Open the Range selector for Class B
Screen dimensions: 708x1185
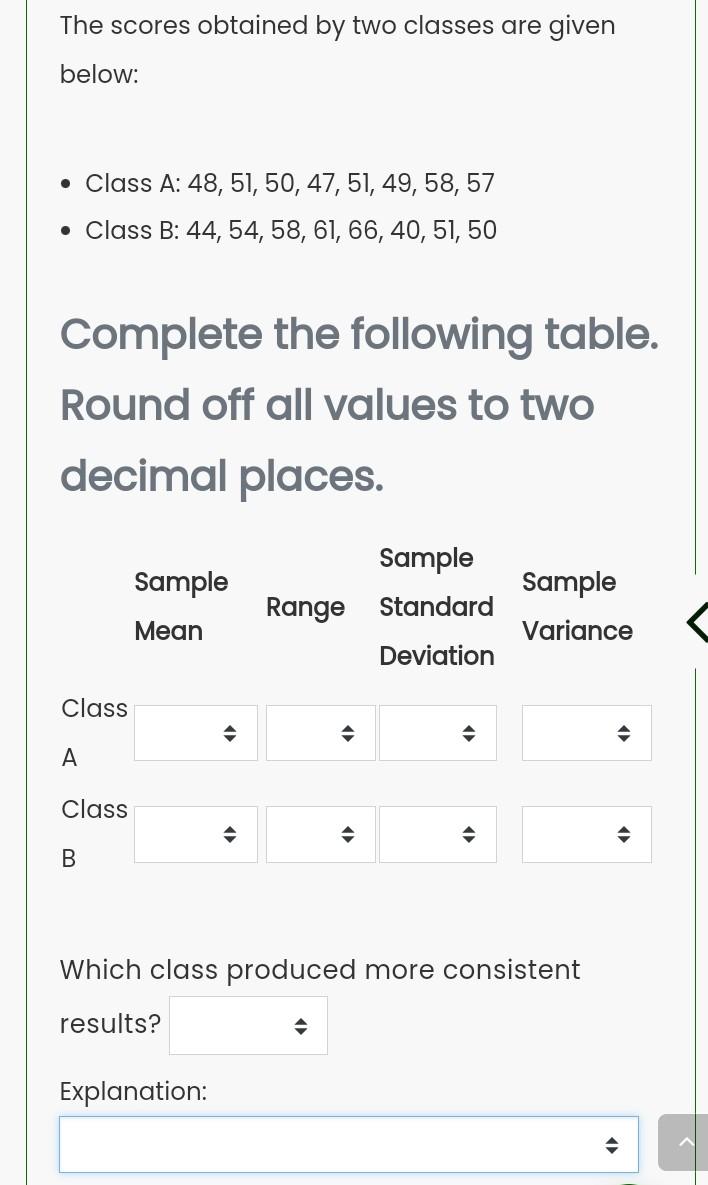point(320,834)
